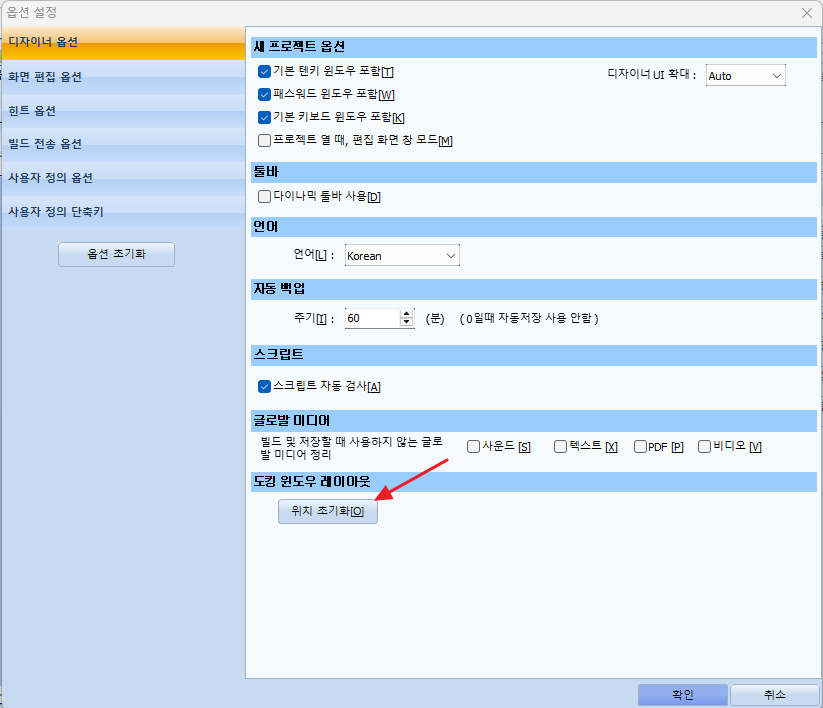Disable 스크립트 자동 검사 checkbox

click(x=265, y=387)
